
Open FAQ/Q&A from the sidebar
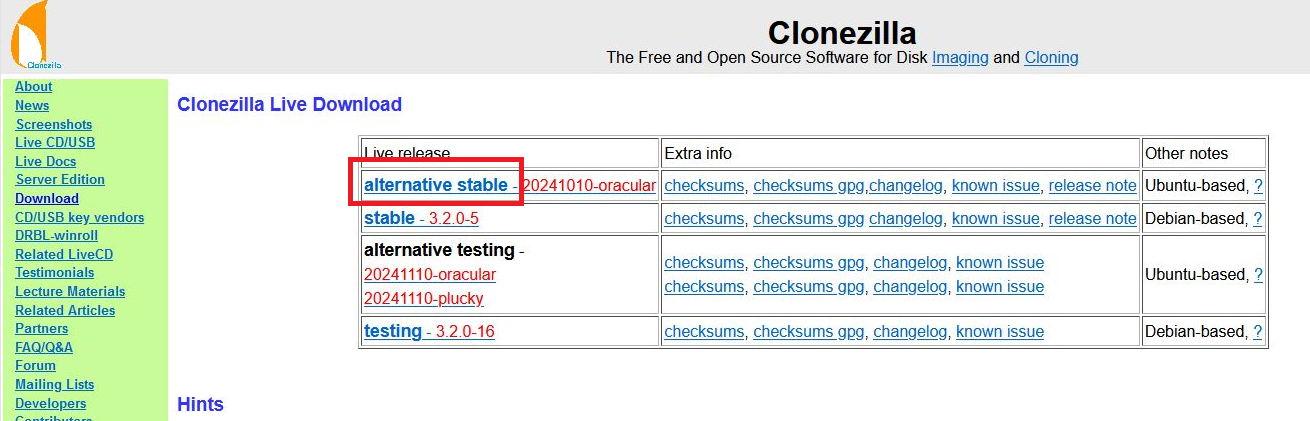click(44, 347)
